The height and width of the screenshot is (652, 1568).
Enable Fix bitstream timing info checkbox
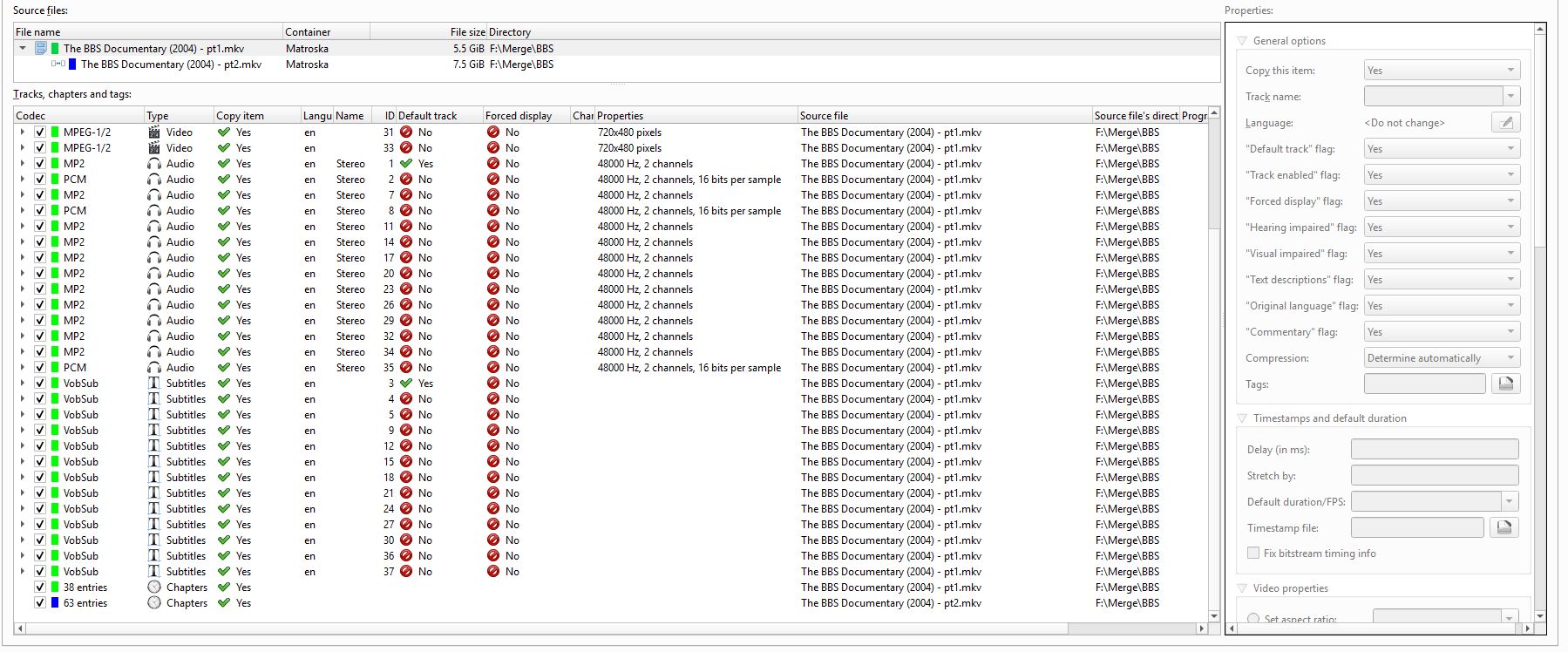pos(1253,553)
